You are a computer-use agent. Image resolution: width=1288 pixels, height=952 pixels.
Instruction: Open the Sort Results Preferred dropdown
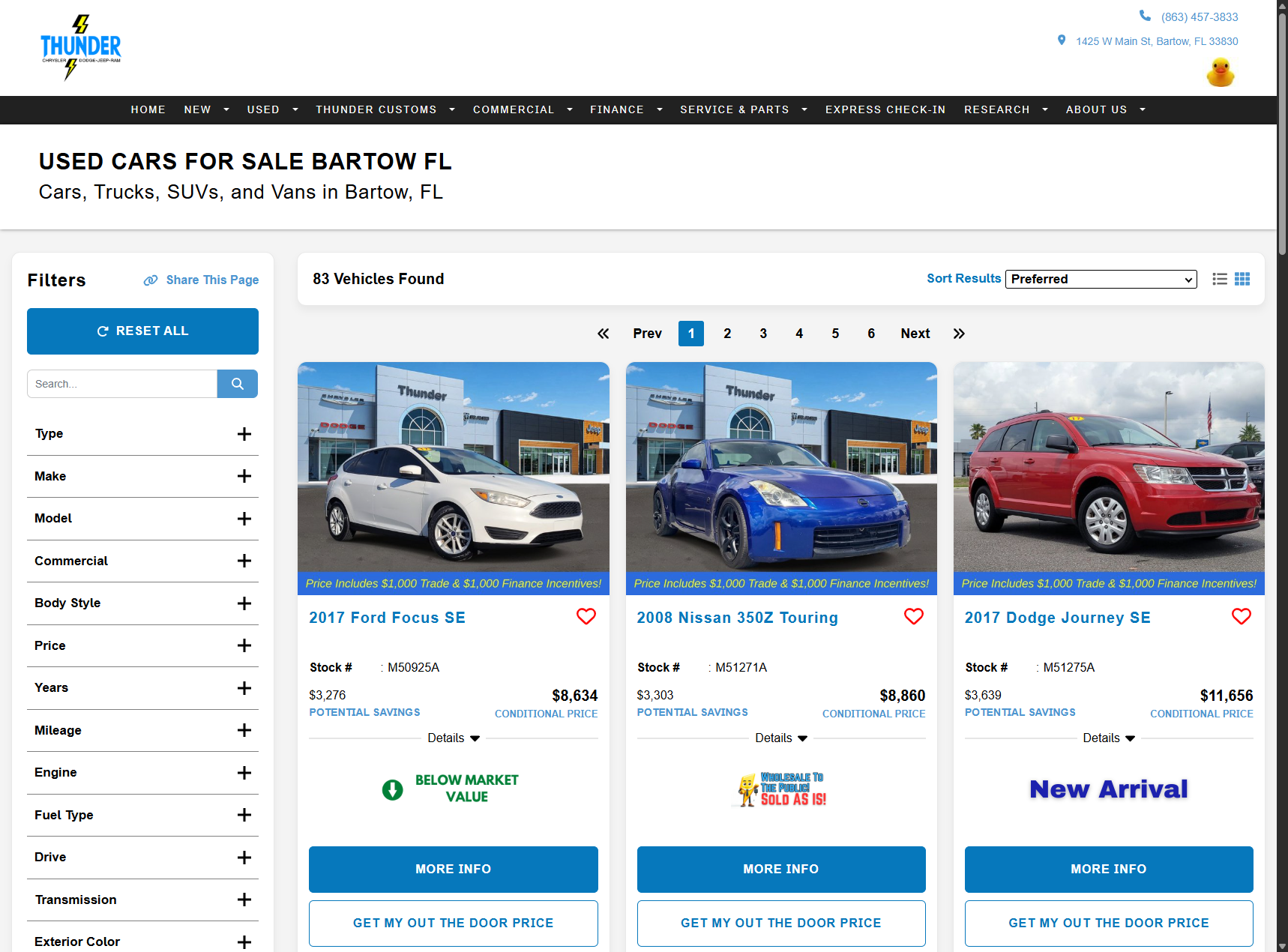pyautogui.click(x=1101, y=279)
